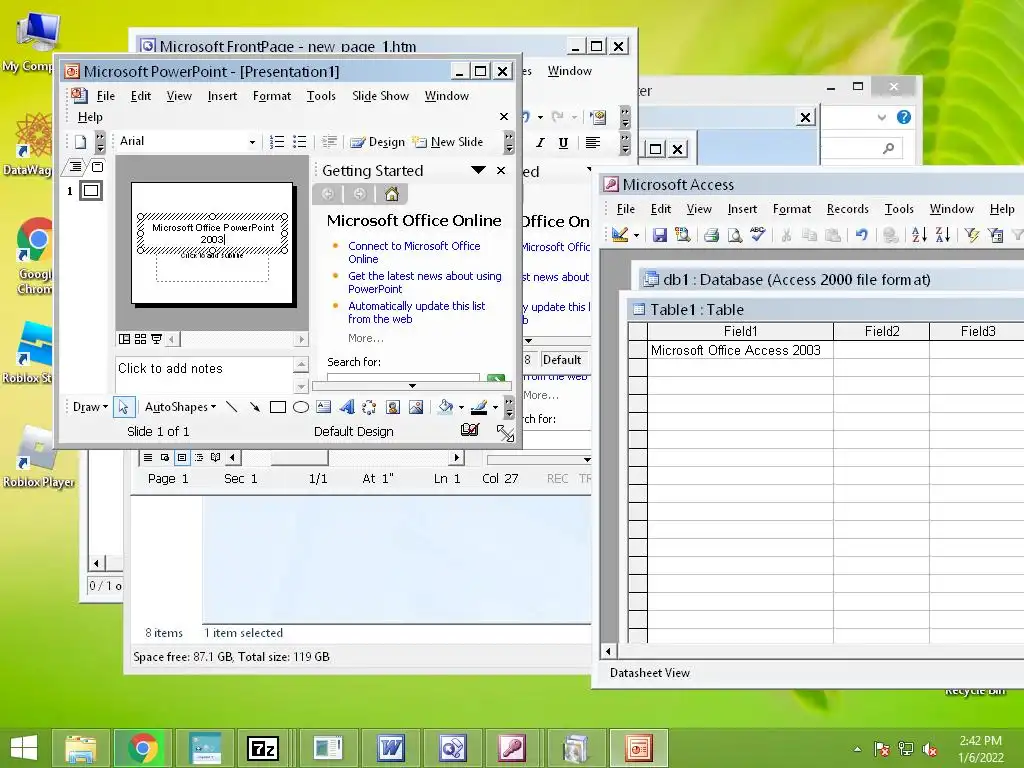Create new presentation with blank page icon
The width and height of the screenshot is (1024, 768).
pos(80,142)
